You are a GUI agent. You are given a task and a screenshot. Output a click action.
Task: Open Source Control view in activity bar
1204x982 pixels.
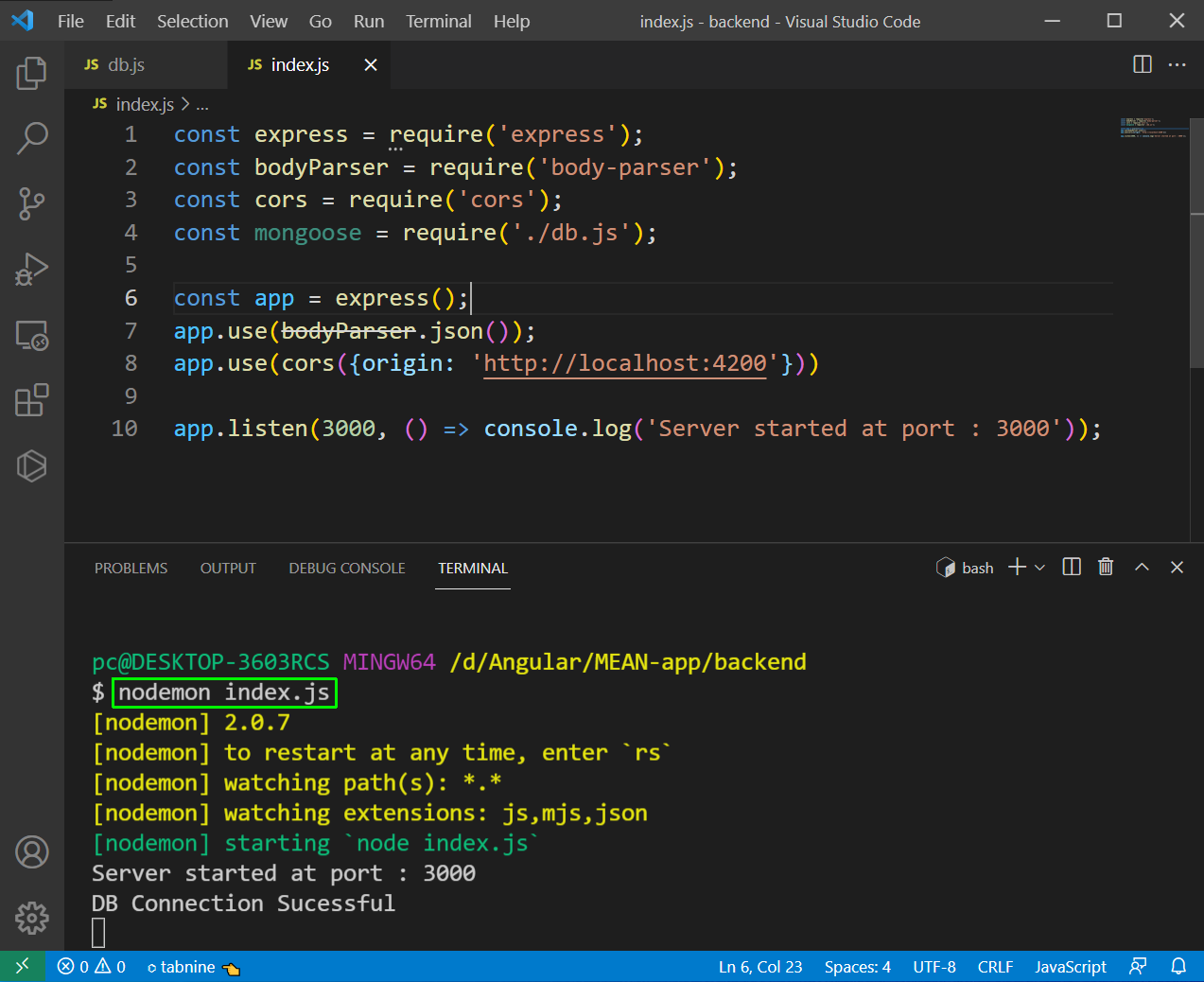point(32,203)
